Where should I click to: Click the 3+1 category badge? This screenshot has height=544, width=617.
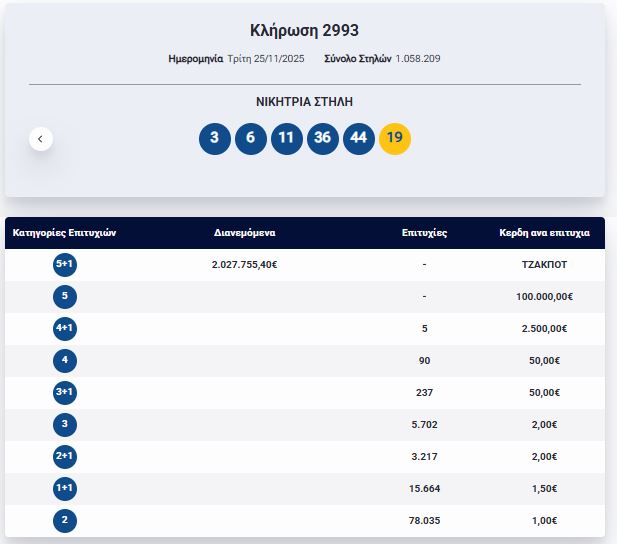(x=65, y=393)
